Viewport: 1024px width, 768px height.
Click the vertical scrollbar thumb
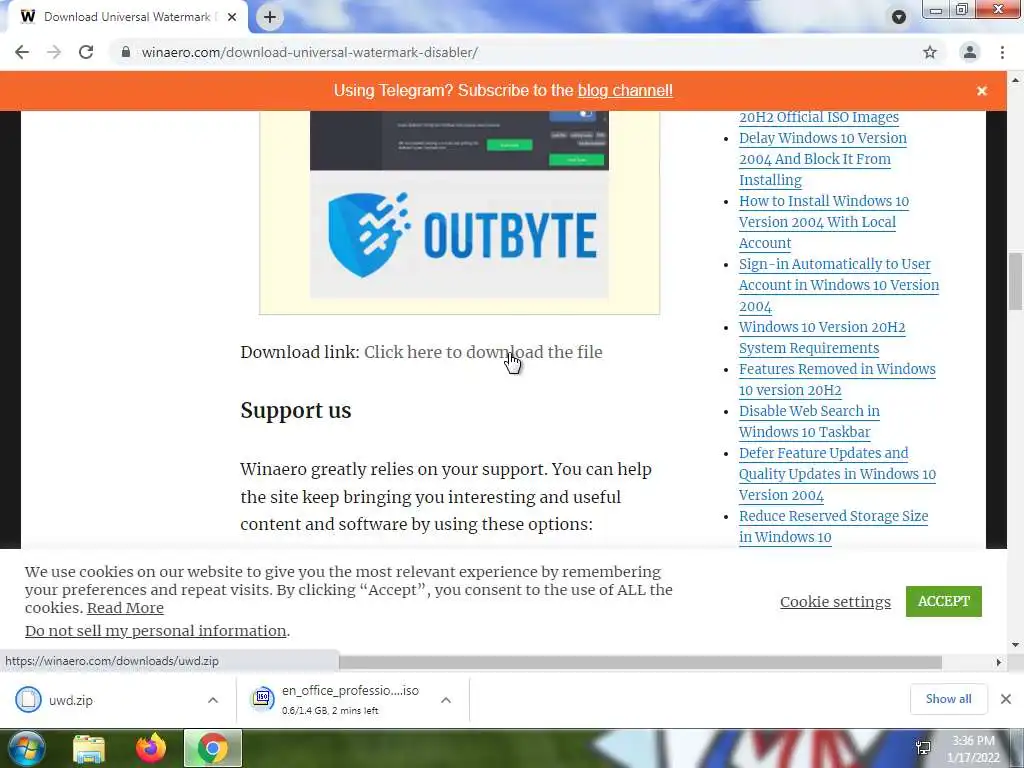click(x=1016, y=281)
